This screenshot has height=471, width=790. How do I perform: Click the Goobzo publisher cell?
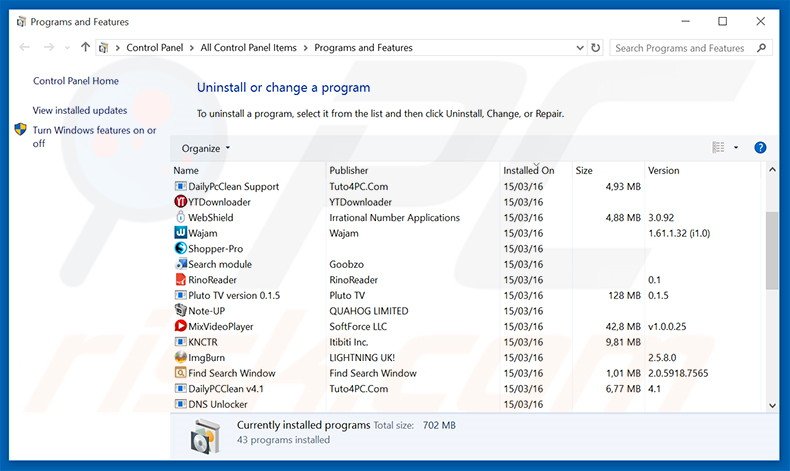click(347, 264)
